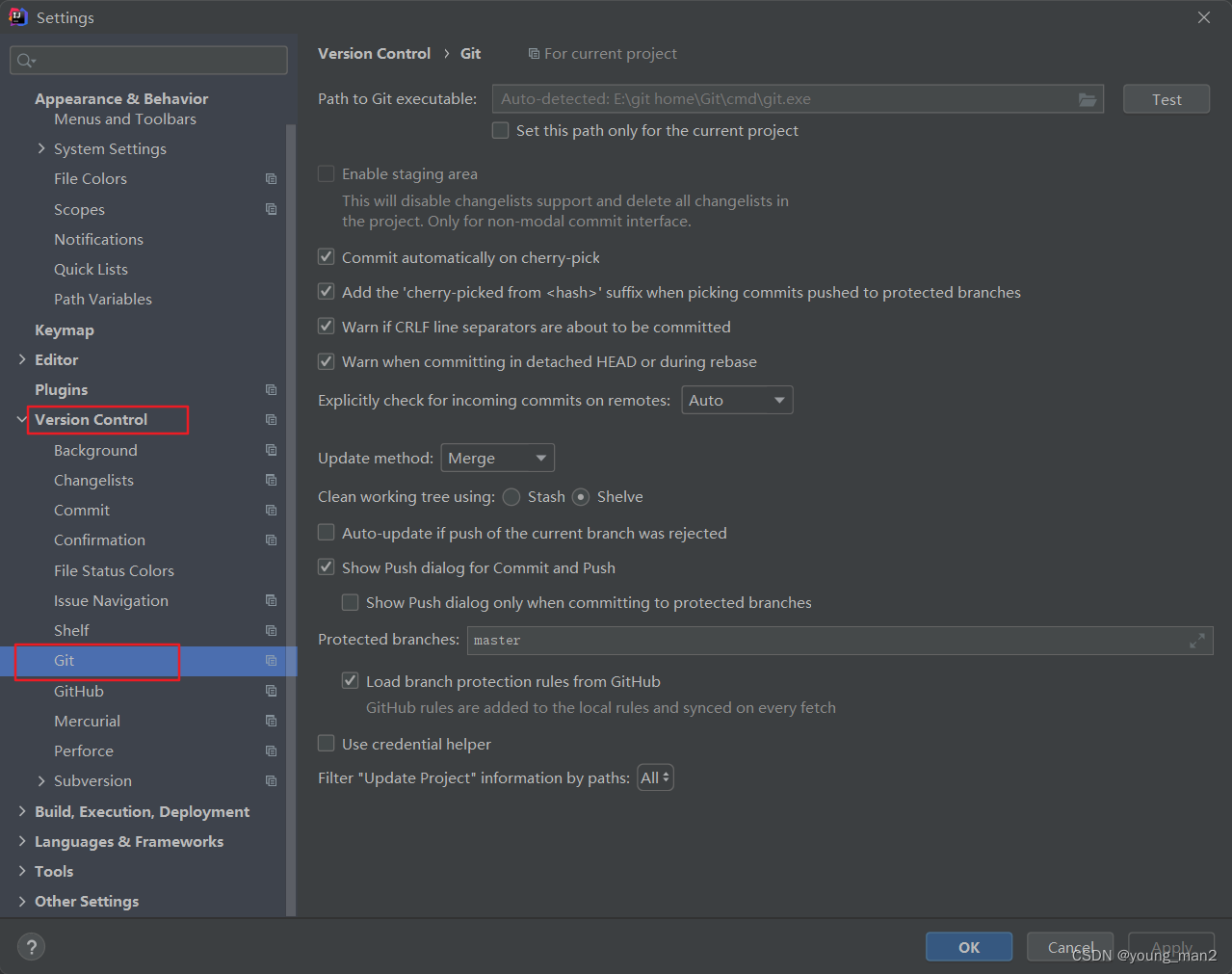
Task: Click the project-level icon next to GitHub
Action: point(272,691)
